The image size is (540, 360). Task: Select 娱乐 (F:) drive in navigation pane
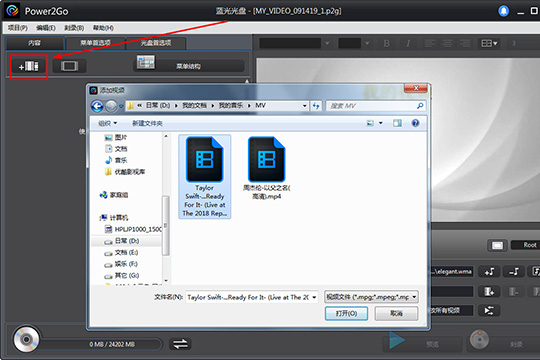tap(121, 264)
